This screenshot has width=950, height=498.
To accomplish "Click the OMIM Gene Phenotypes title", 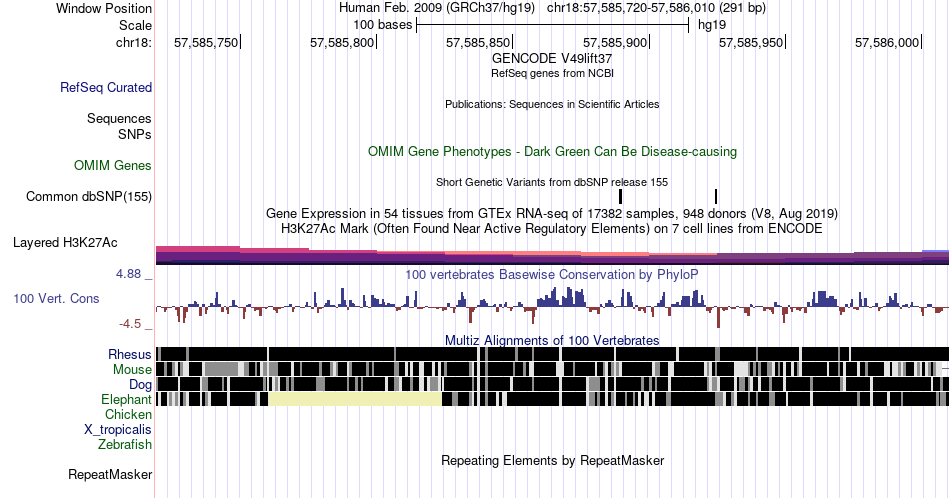I will 553,151.
